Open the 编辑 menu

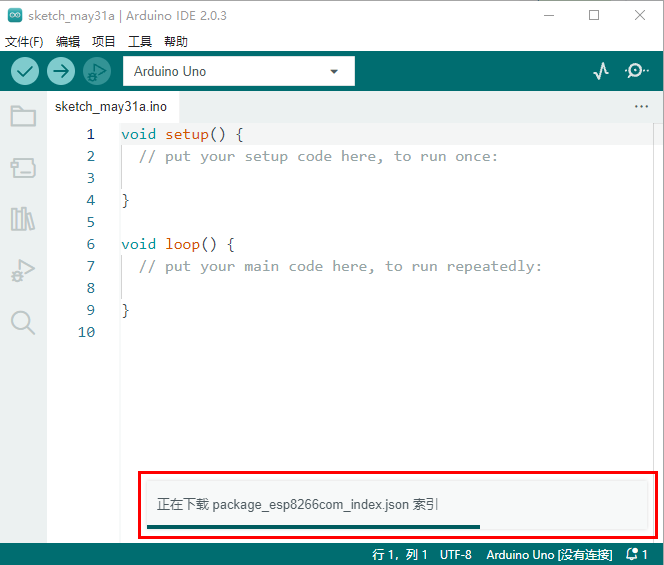coord(68,42)
